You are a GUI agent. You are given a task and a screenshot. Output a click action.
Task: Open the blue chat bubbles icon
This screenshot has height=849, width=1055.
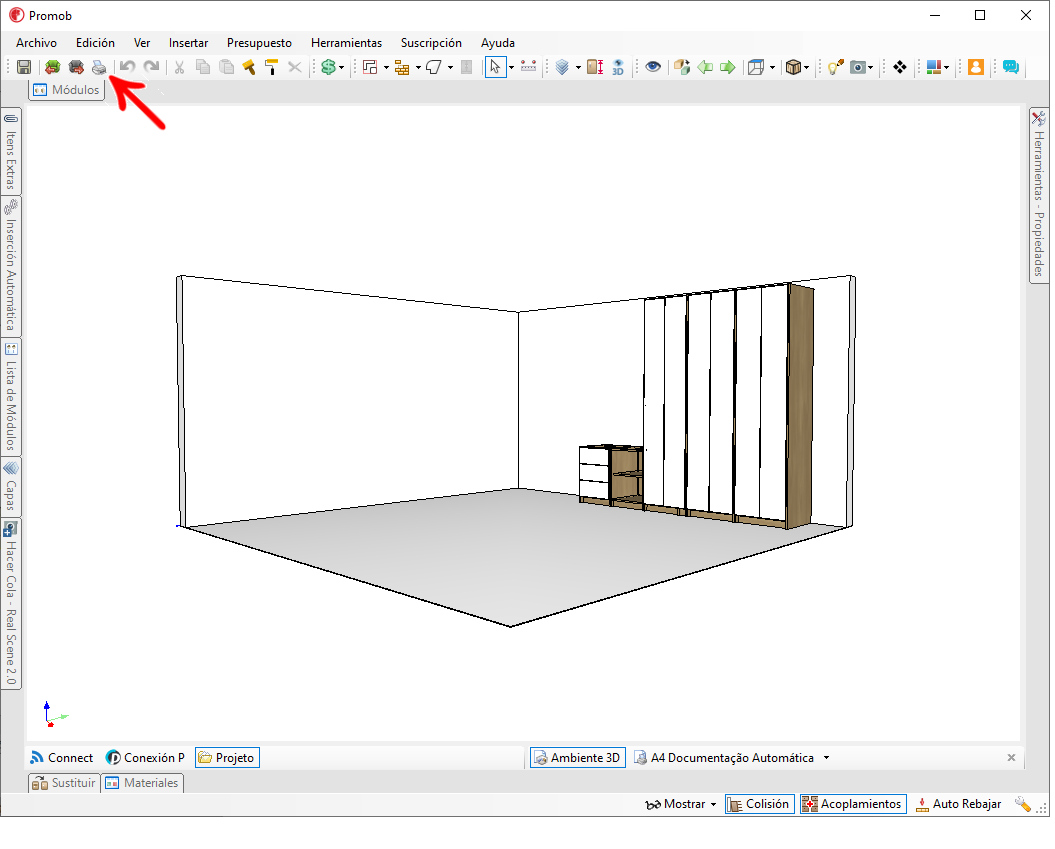point(1011,67)
